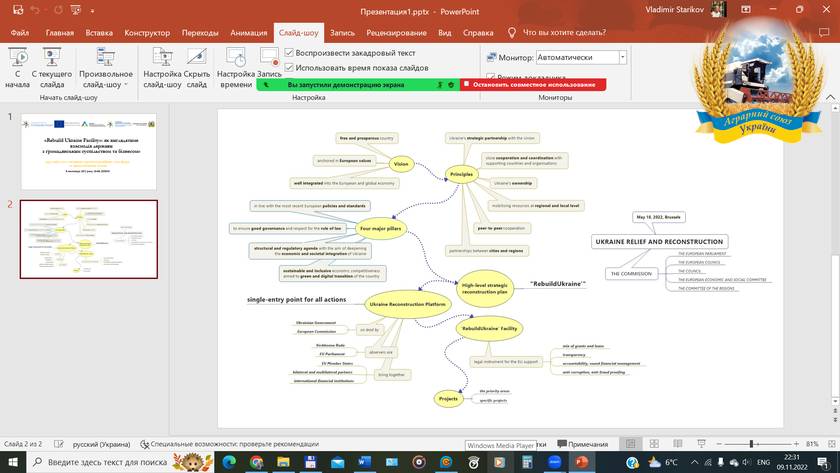Collapse the ribbon with the chevron
840x473 pixels.
pyautogui.click(x=830, y=97)
